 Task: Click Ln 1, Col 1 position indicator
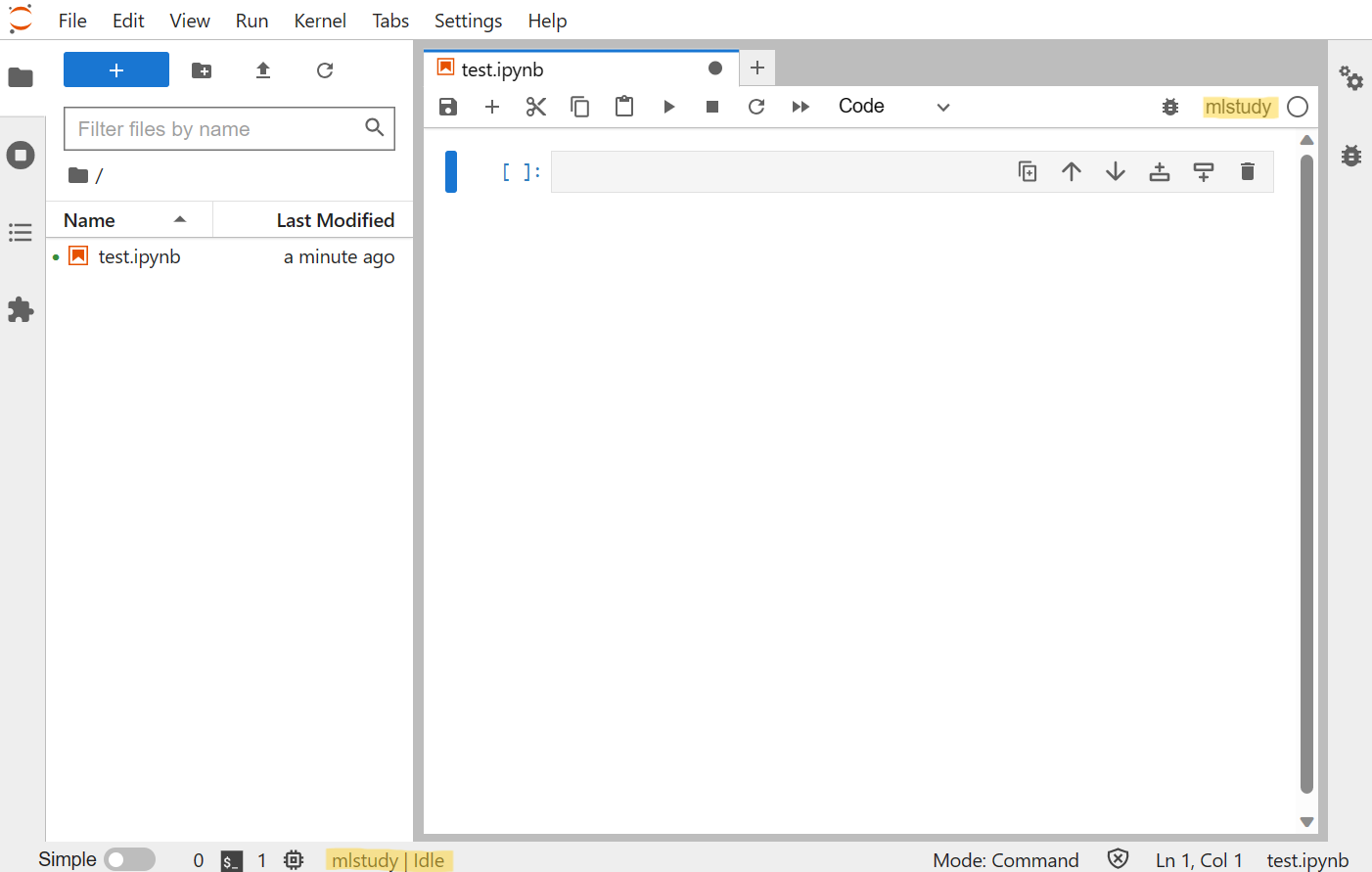1199,859
